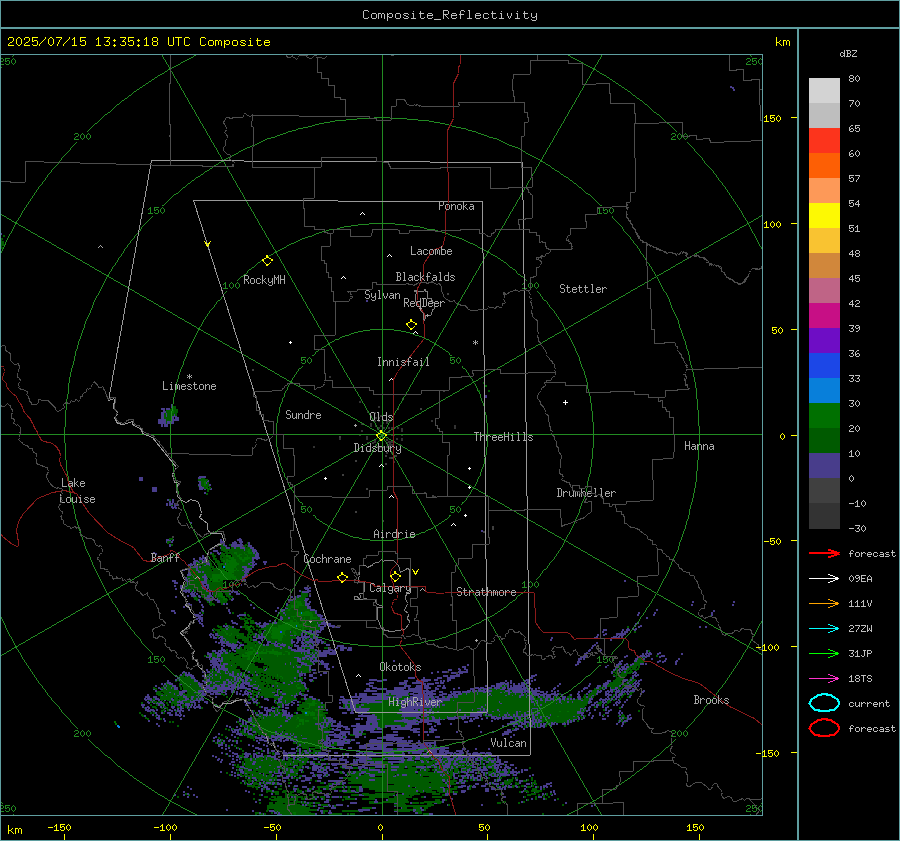Click the light blue 30-33 dBZ swatch
Viewport: 900px width, 841px height.
point(824,391)
